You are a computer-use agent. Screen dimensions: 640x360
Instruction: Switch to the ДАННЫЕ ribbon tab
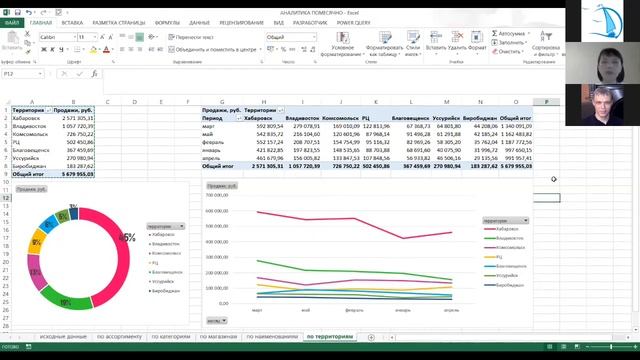200,23
